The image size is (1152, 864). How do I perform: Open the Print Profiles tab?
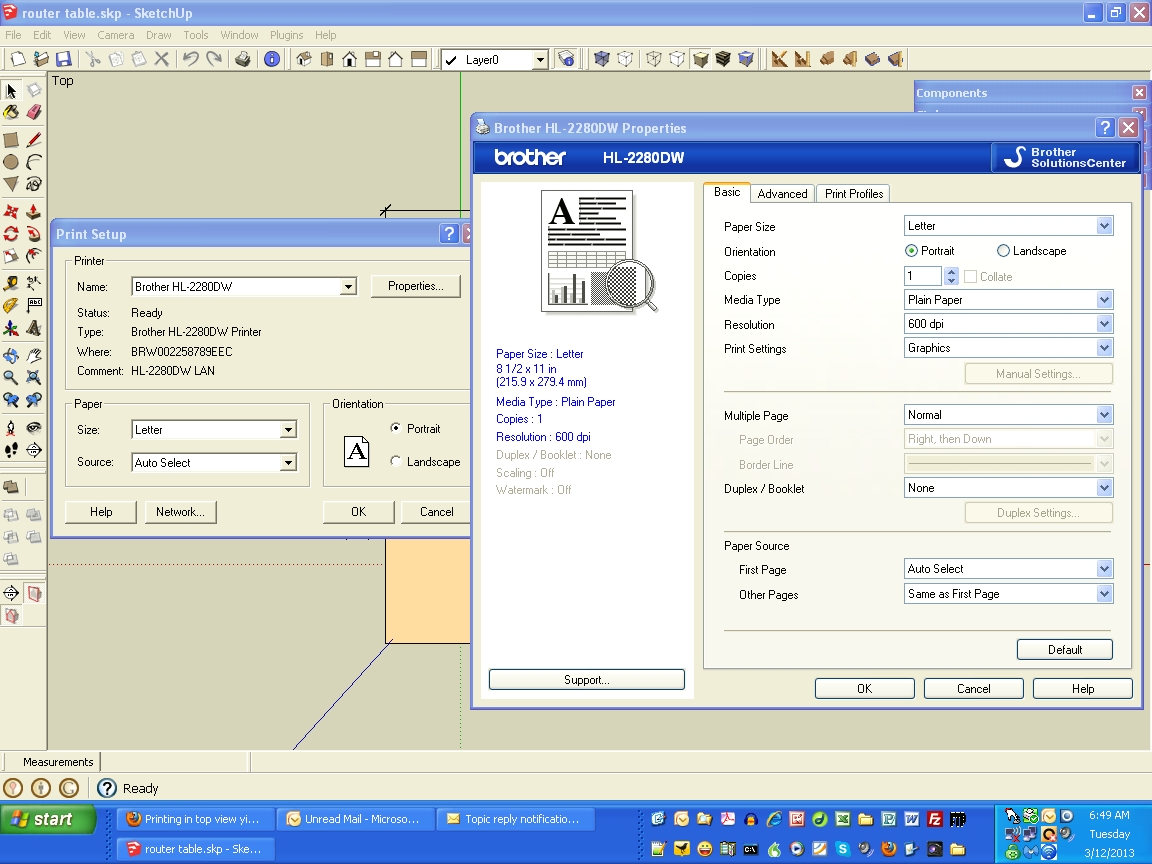[853, 194]
